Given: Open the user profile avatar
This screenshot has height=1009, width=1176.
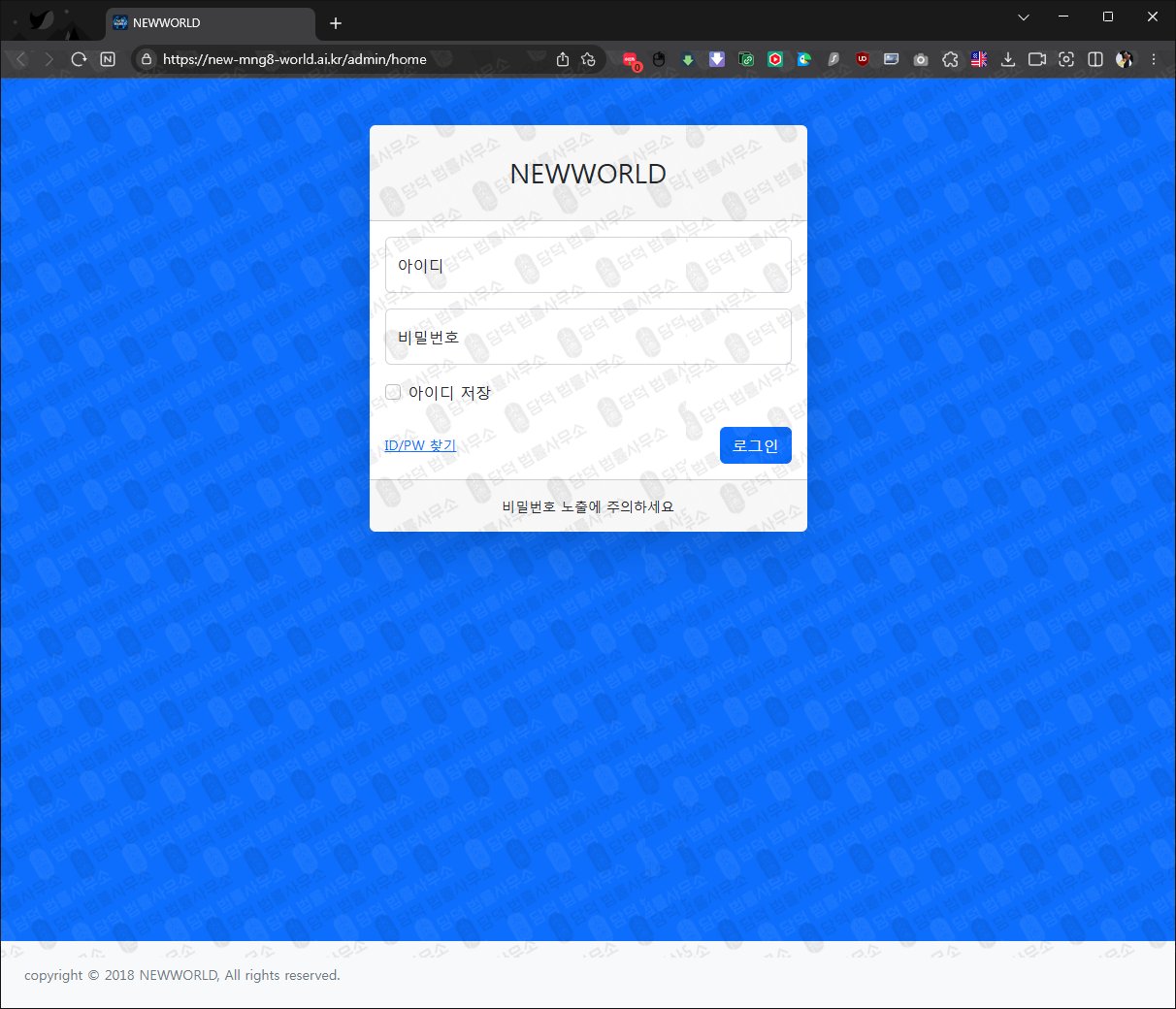Looking at the screenshot, I should [x=1125, y=59].
